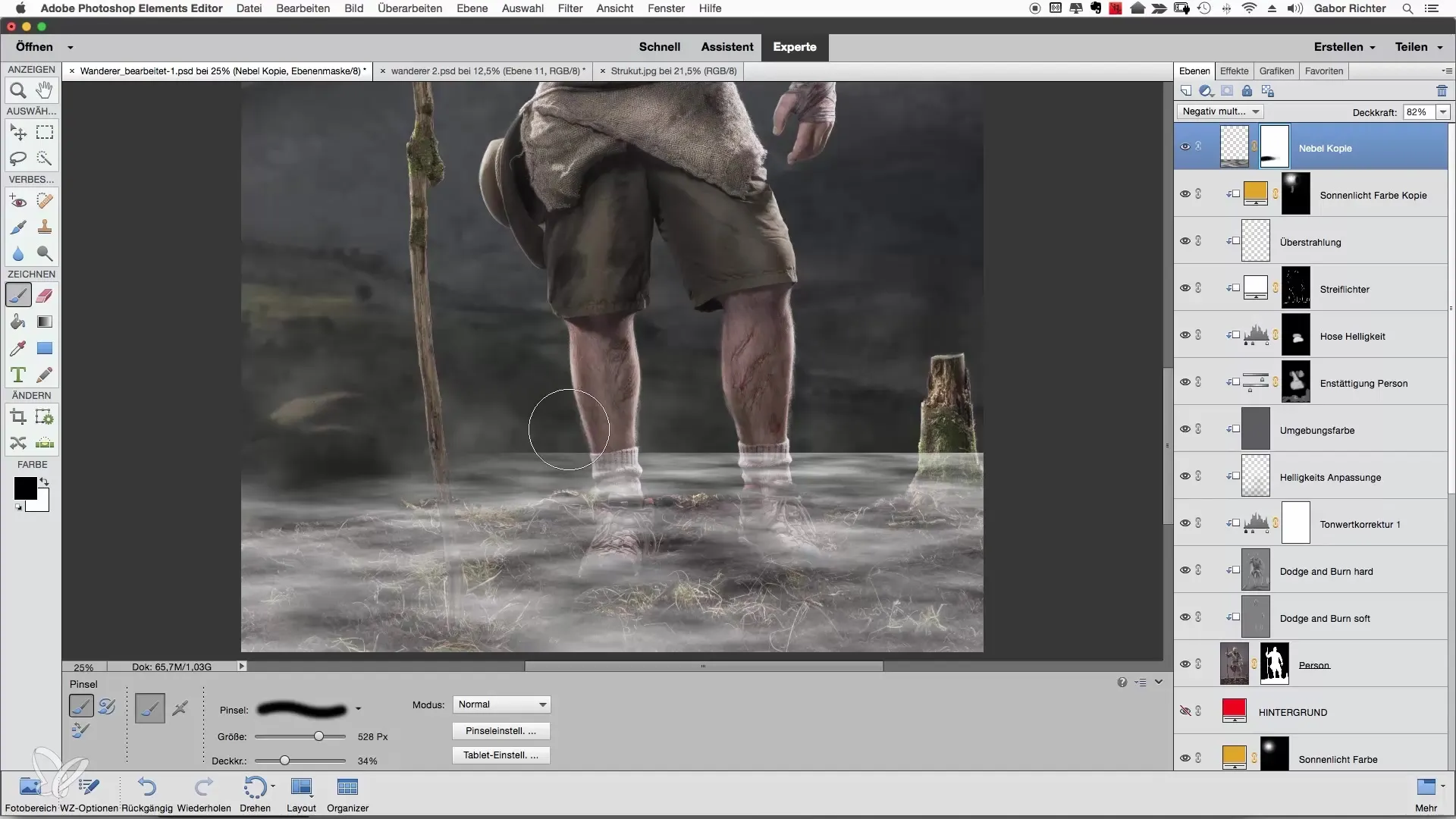Screen dimensions: 1456x819
Task: Toggle visibility of Hose Helligkeit layer
Action: pyautogui.click(x=1185, y=335)
